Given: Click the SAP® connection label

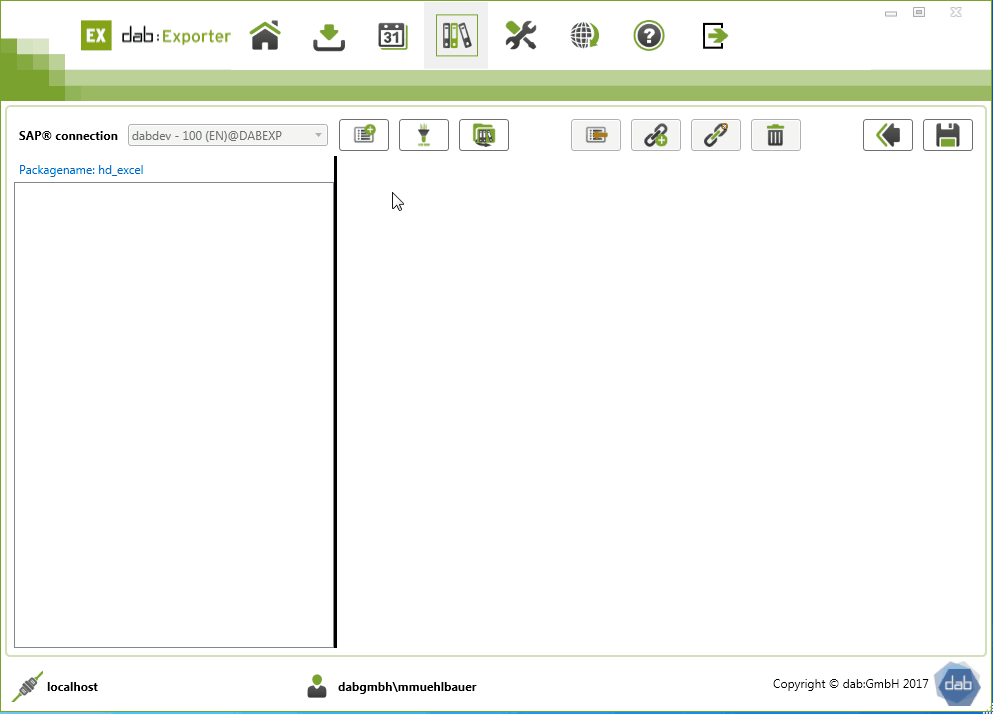Looking at the screenshot, I should pyautogui.click(x=68, y=136).
